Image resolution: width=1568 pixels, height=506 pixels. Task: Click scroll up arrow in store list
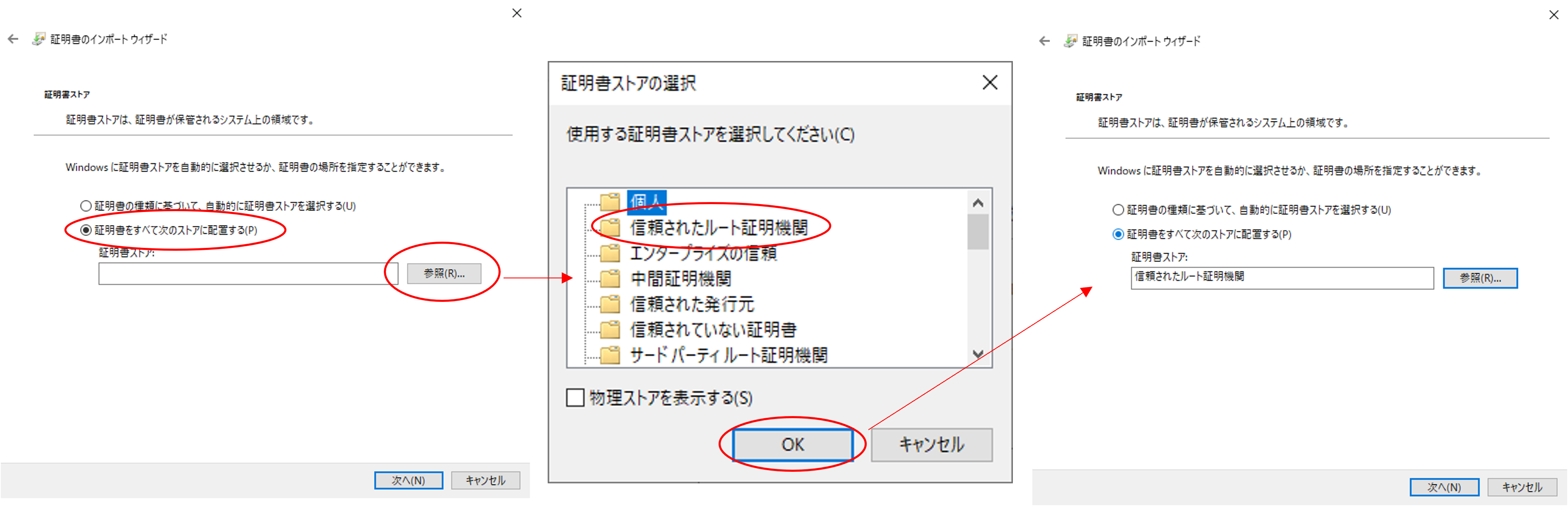(978, 203)
